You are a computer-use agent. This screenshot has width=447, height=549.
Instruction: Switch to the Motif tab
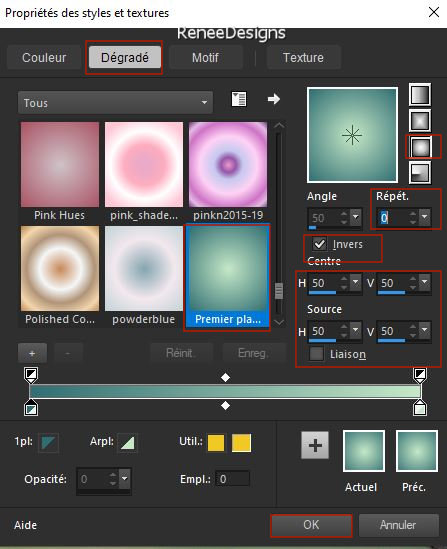tap(206, 57)
